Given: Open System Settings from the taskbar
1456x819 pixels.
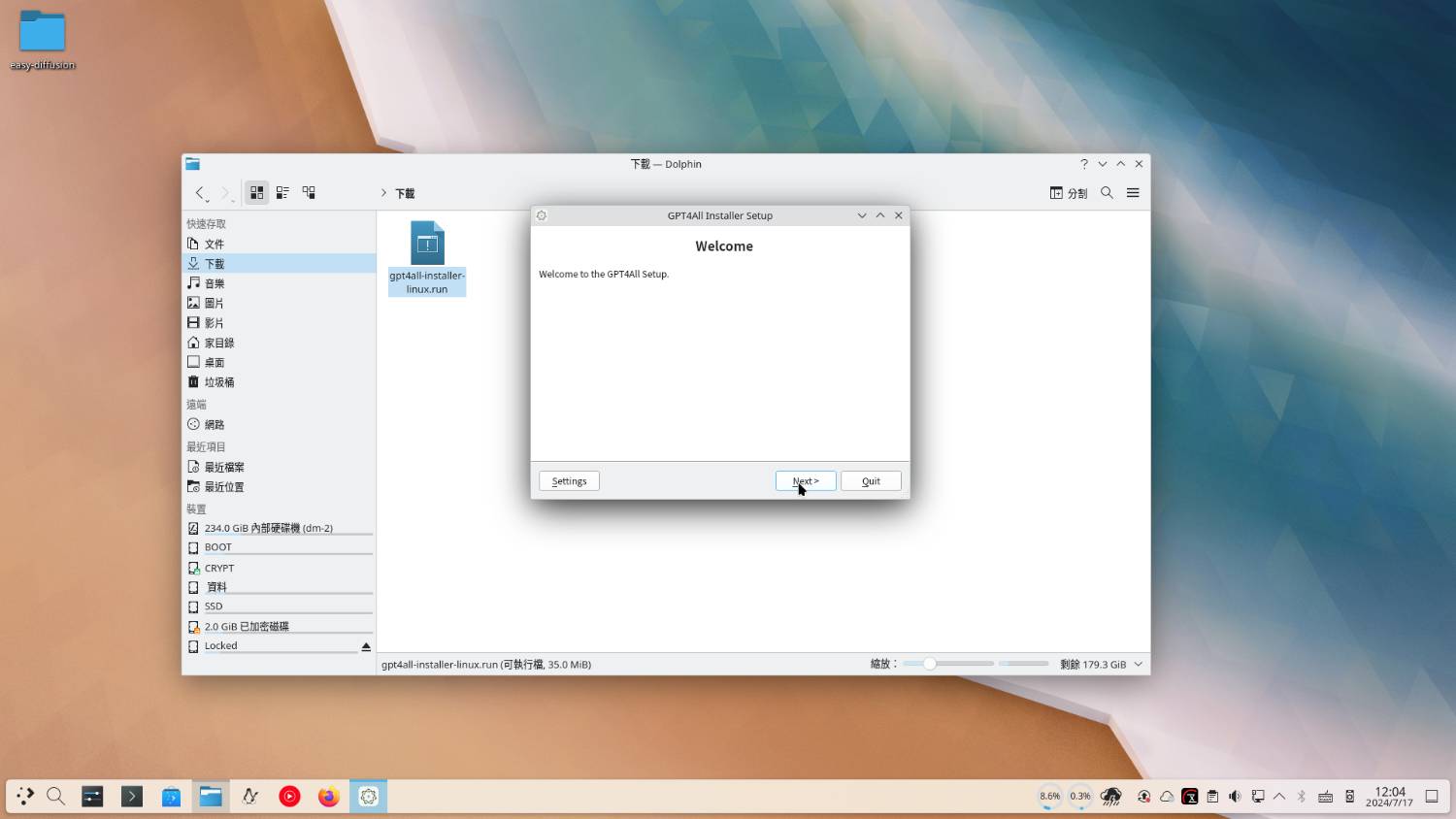Looking at the screenshot, I should point(92,797).
